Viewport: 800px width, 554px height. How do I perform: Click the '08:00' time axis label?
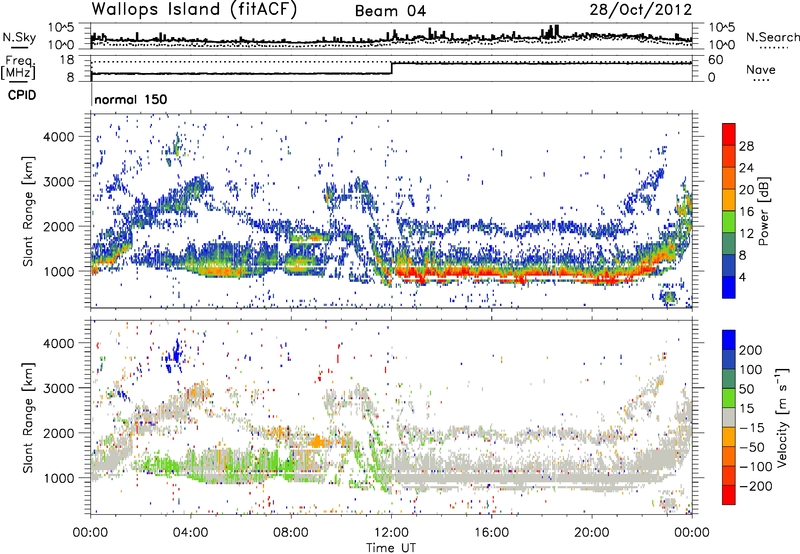click(291, 533)
